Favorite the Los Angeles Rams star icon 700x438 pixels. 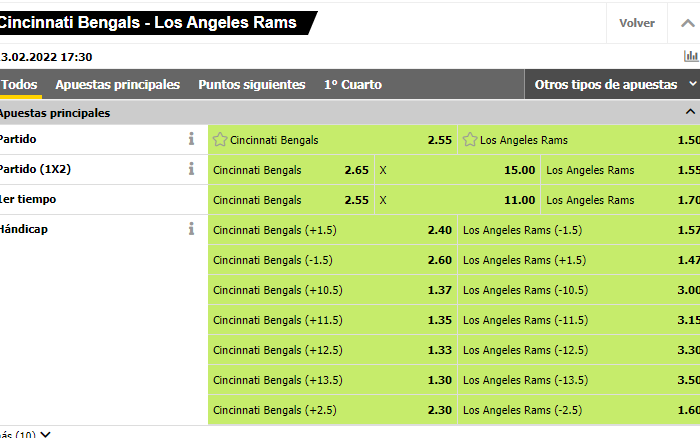click(x=470, y=140)
